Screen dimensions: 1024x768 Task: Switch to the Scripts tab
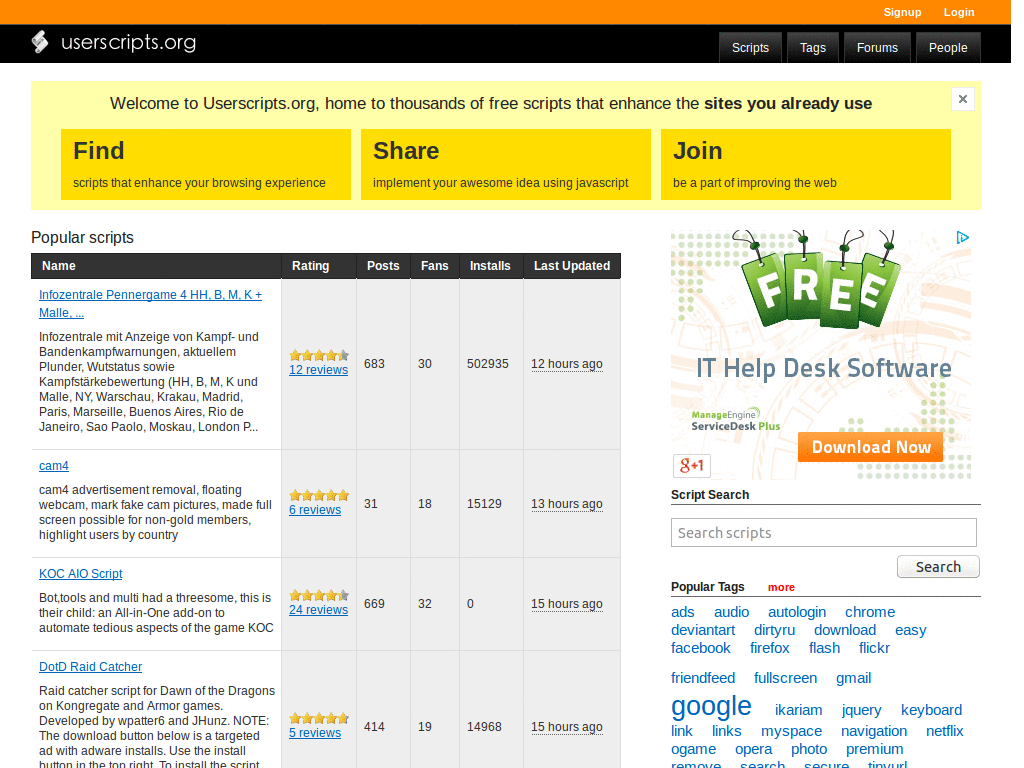click(750, 47)
